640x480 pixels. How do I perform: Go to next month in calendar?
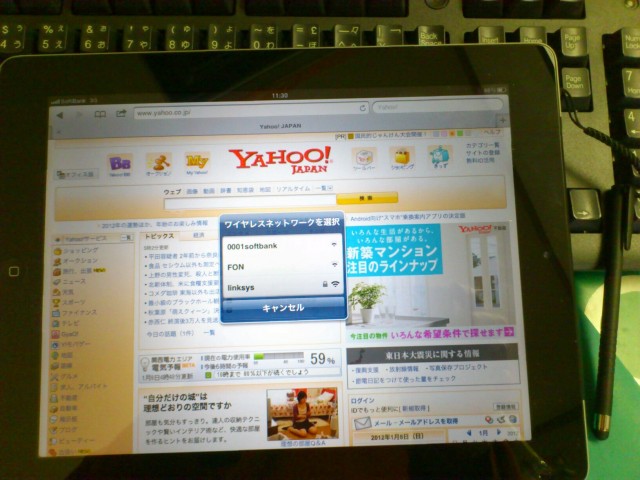[498, 431]
